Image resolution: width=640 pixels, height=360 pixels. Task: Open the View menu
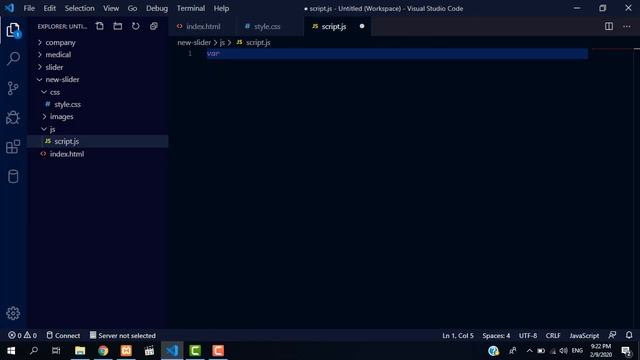111,8
